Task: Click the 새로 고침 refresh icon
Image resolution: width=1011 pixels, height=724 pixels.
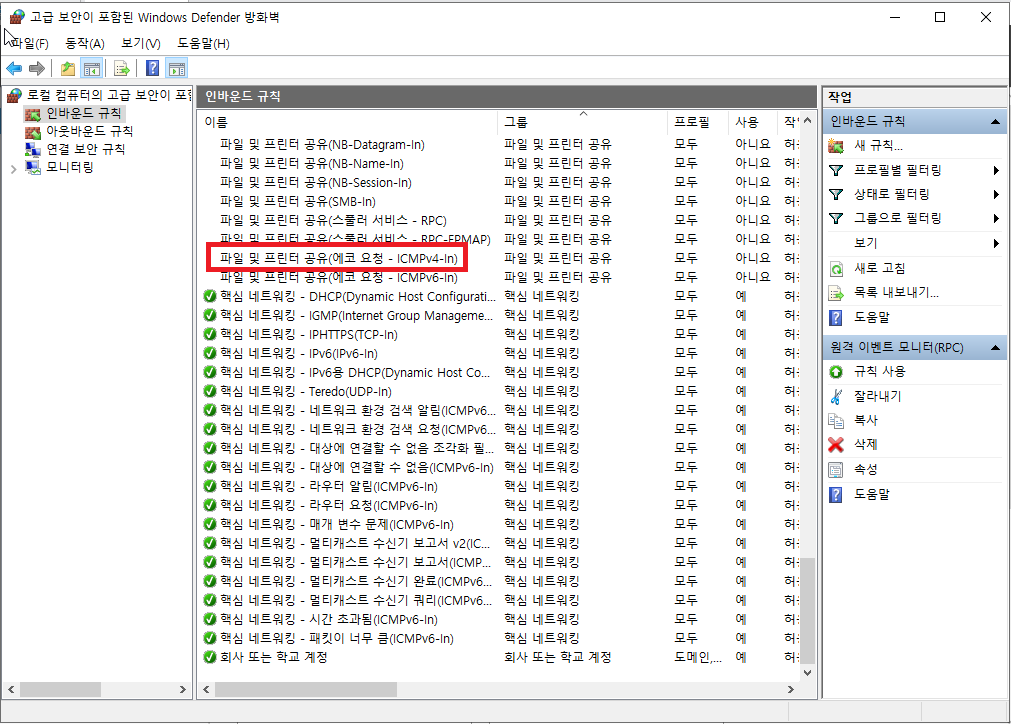Action: pos(836,268)
